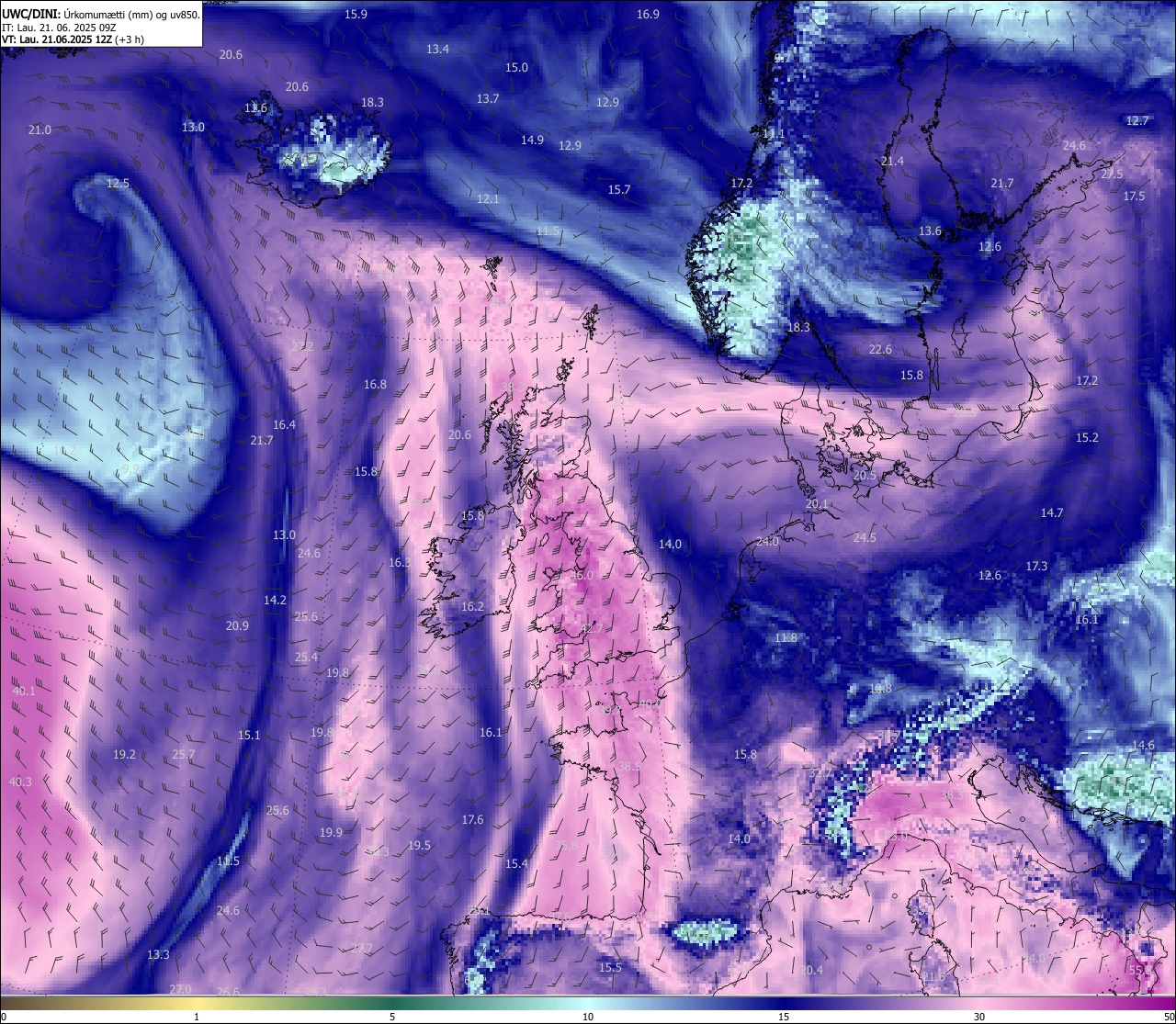Click the 20.1 value label
1176x1024 pixels.
pyautogui.click(x=817, y=504)
